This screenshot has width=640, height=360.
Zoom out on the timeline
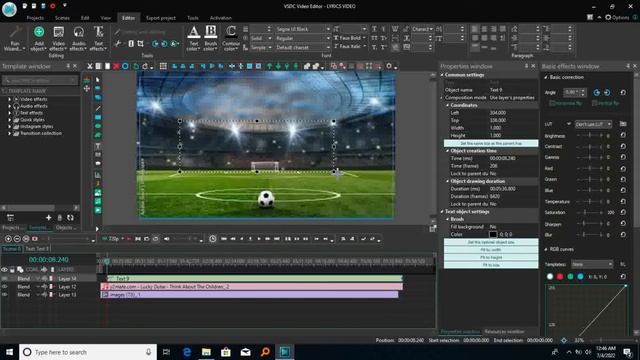[x=17, y=239]
